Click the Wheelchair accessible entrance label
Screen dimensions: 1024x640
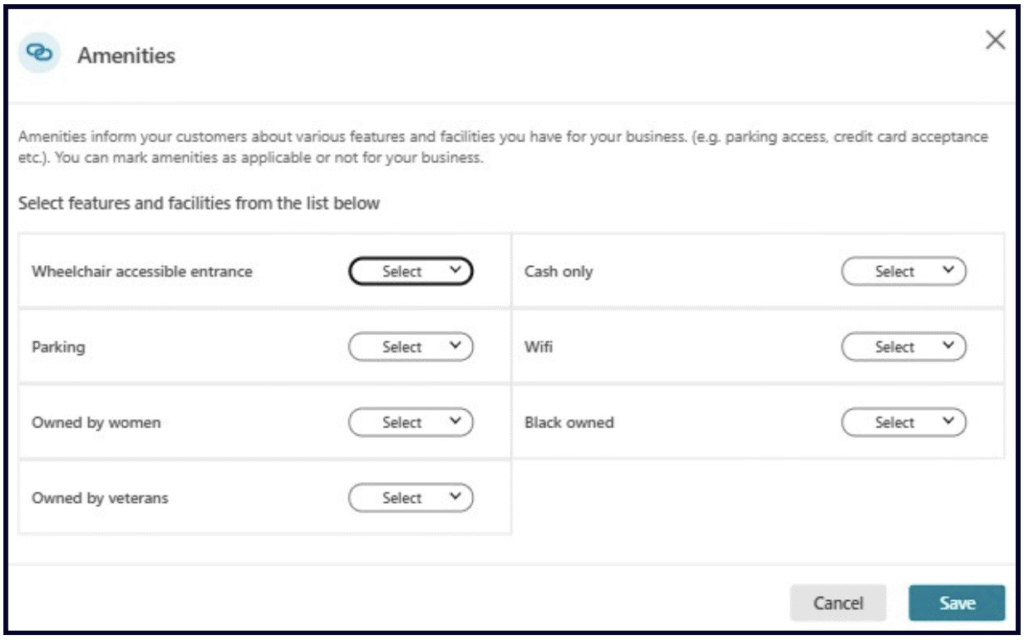[x=142, y=272]
